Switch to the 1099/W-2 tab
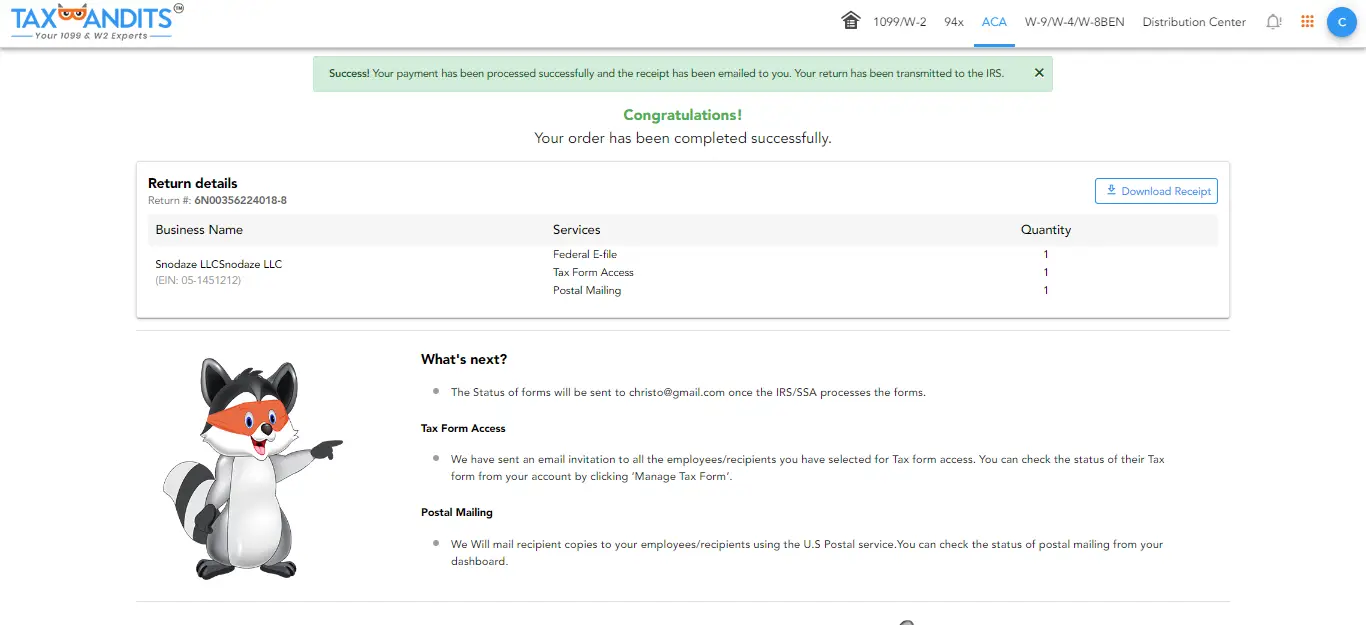This screenshot has height=625, width=1366. (x=900, y=22)
